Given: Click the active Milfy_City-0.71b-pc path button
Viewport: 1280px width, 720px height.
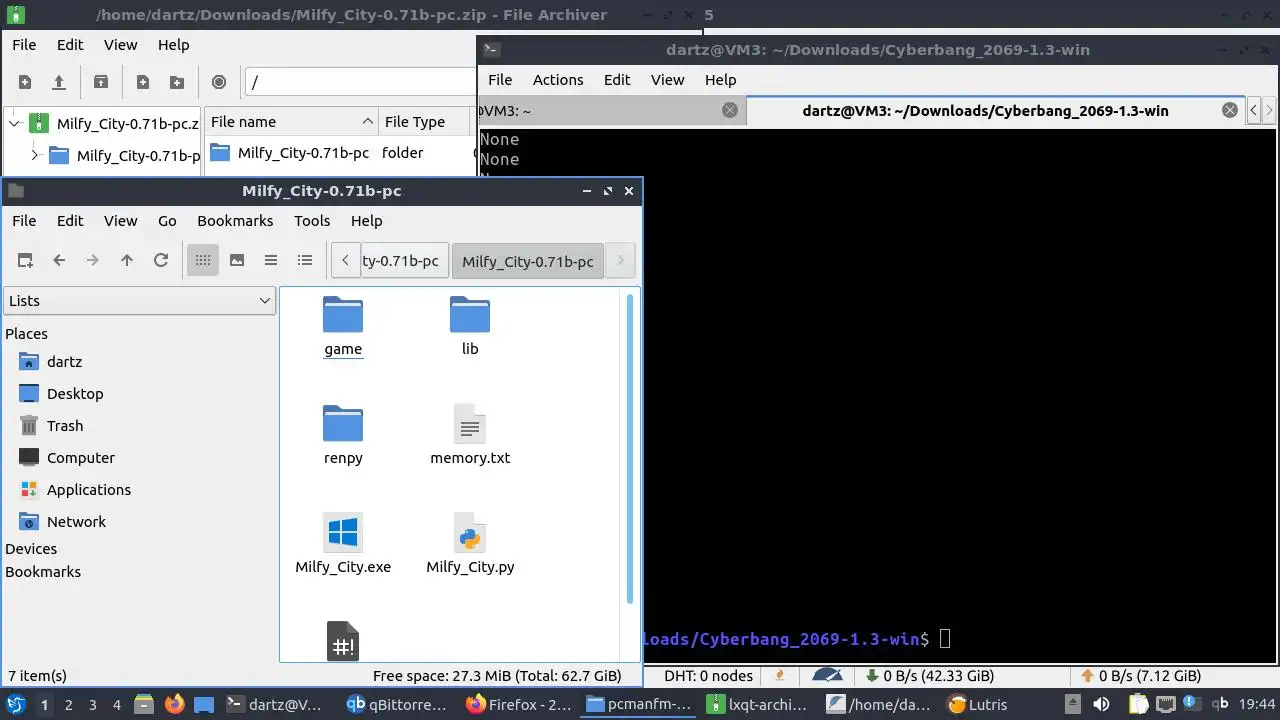Looking at the screenshot, I should tap(528, 261).
